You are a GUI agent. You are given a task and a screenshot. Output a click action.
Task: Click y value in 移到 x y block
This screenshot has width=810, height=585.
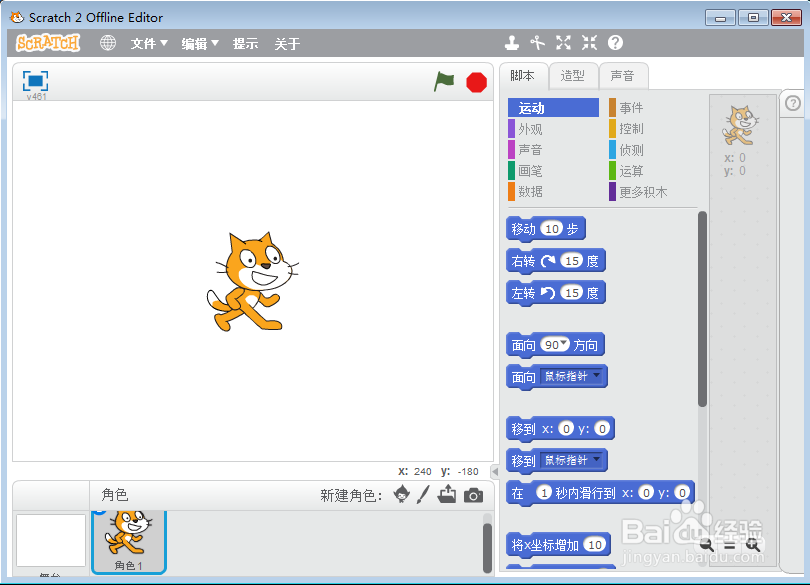(x=602, y=428)
